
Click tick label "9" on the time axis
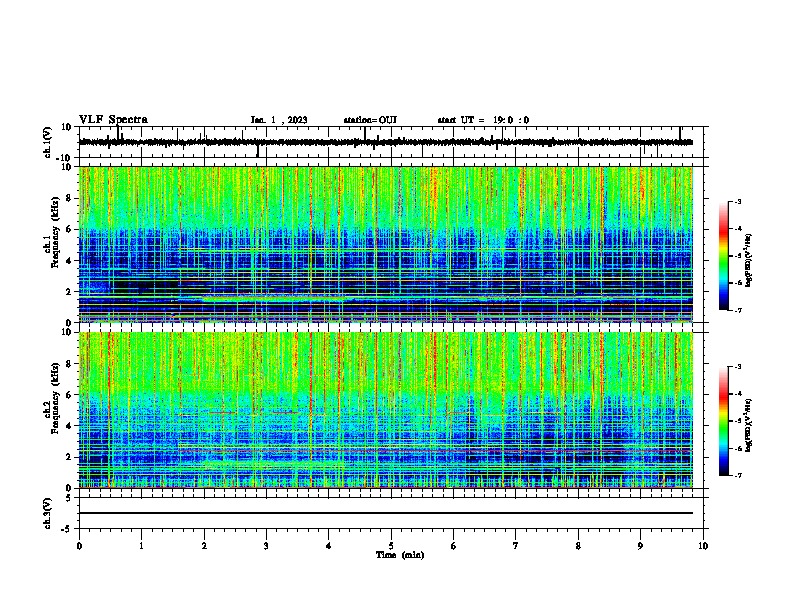click(640, 546)
